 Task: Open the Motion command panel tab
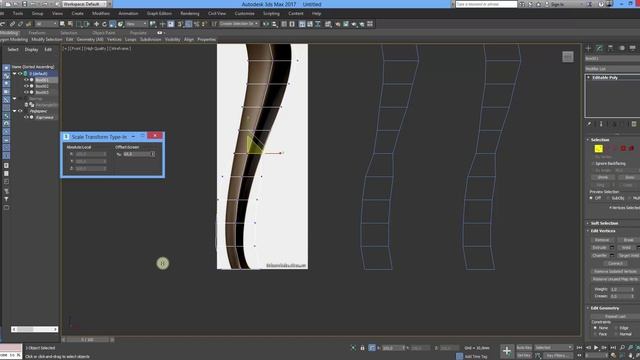[621, 48]
